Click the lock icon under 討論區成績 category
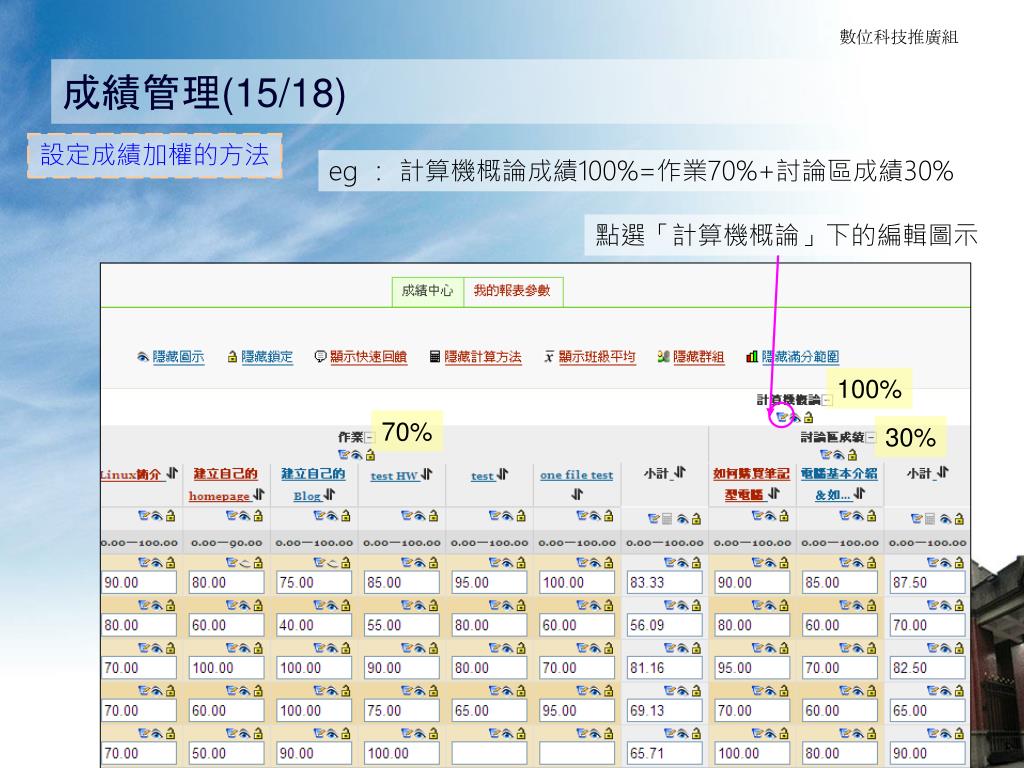This screenshot has height=768, width=1024. point(852,455)
